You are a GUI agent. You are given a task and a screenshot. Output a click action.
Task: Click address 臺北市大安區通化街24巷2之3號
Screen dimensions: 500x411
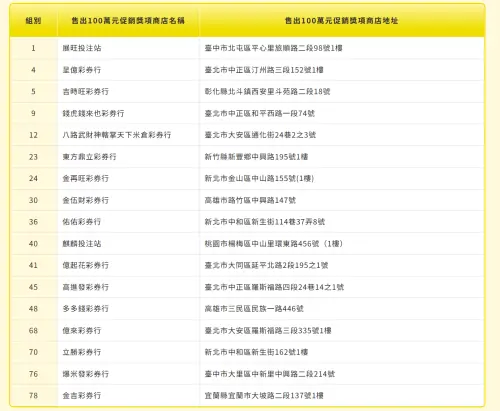tap(260, 135)
